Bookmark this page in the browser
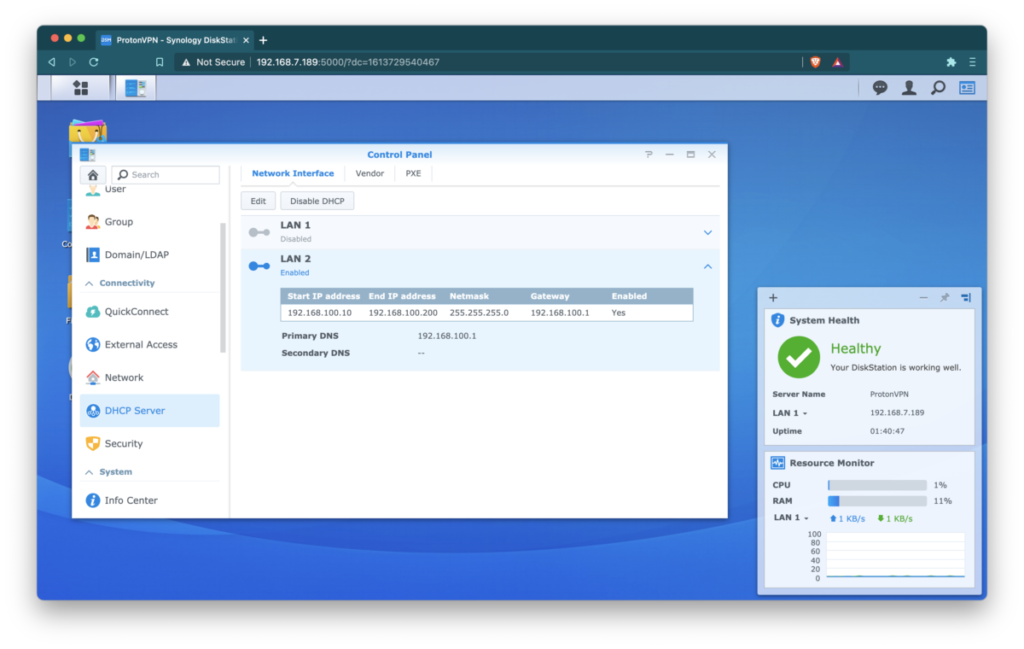This screenshot has width=1024, height=649. point(159,62)
